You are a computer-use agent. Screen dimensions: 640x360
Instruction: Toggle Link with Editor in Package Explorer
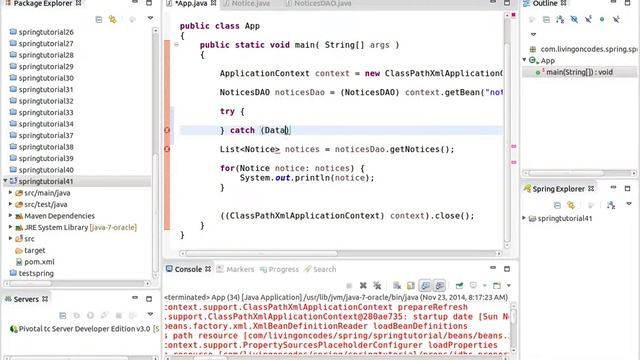click(x=112, y=19)
